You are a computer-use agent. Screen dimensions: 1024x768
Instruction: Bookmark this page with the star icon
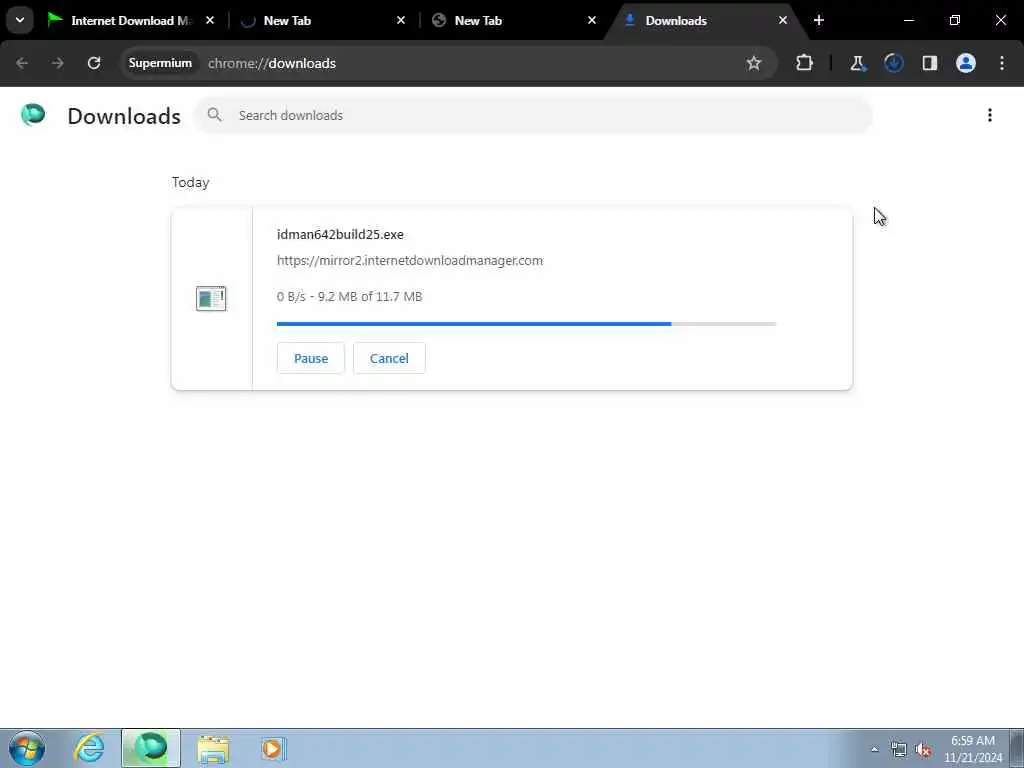(x=754, y=63)
